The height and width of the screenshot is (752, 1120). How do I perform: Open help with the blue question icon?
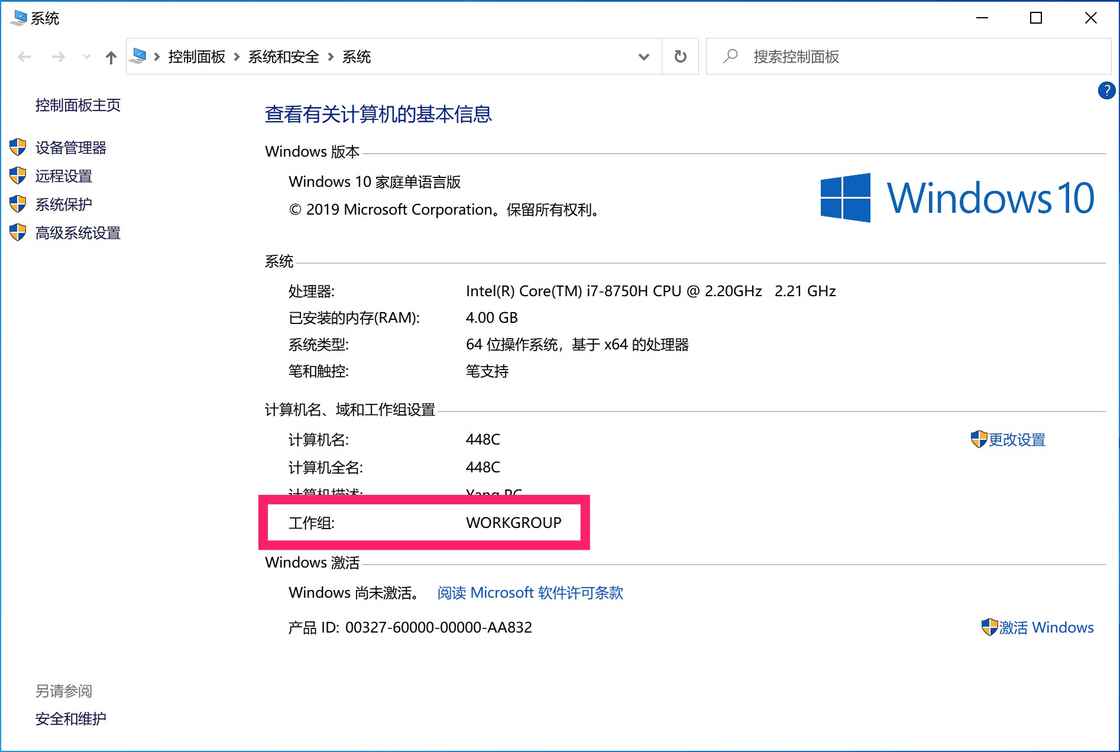(x=1106, y=91)
